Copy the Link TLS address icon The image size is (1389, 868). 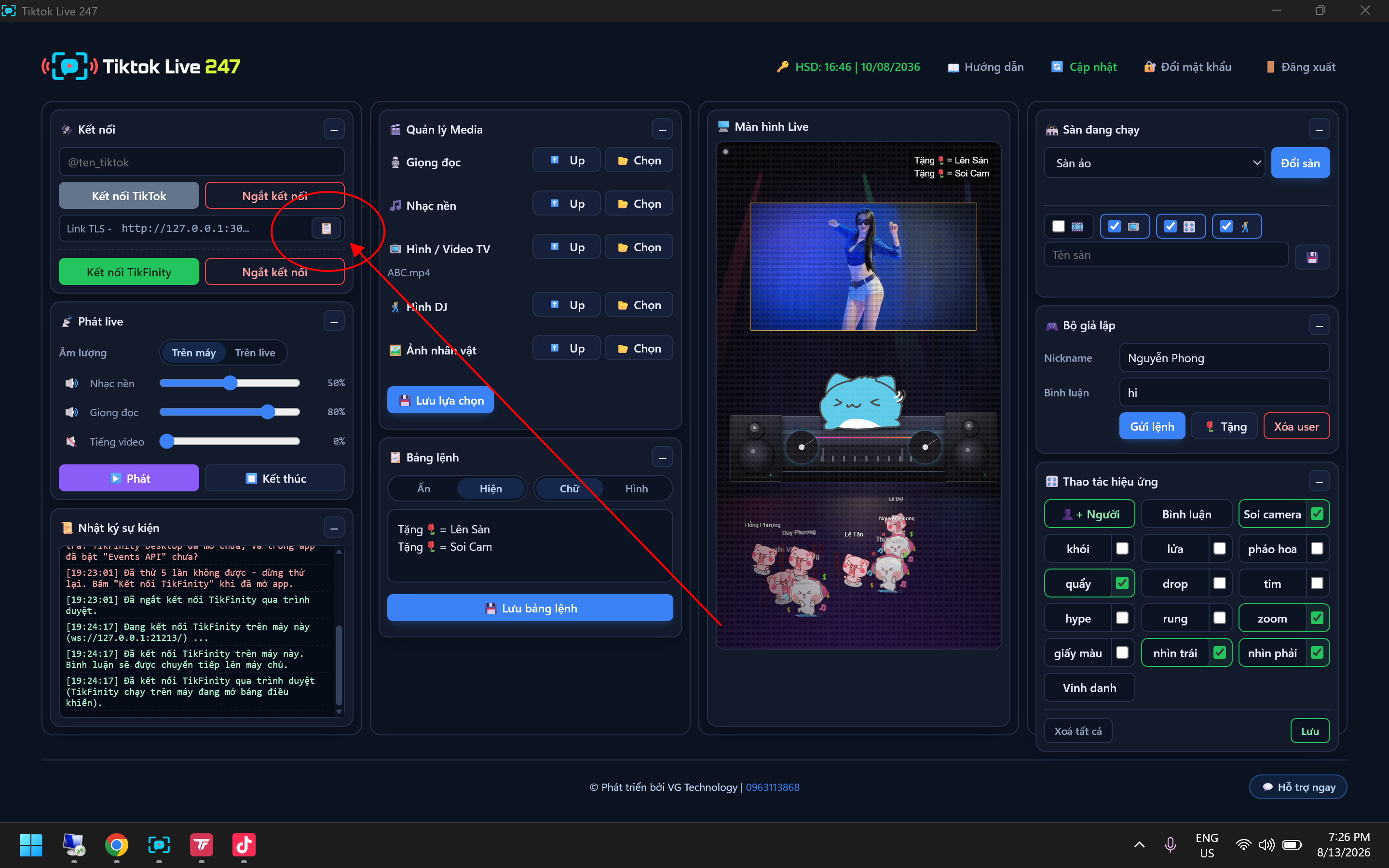(x=326, y=229)
